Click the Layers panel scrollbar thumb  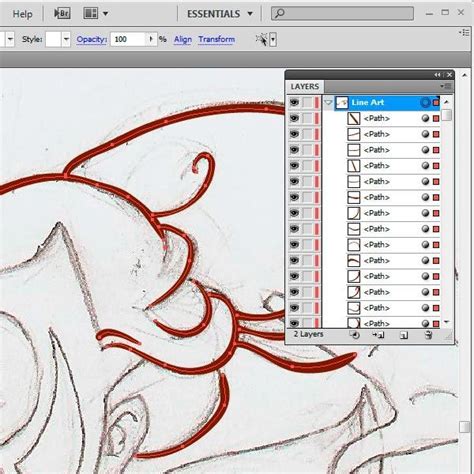447,115
